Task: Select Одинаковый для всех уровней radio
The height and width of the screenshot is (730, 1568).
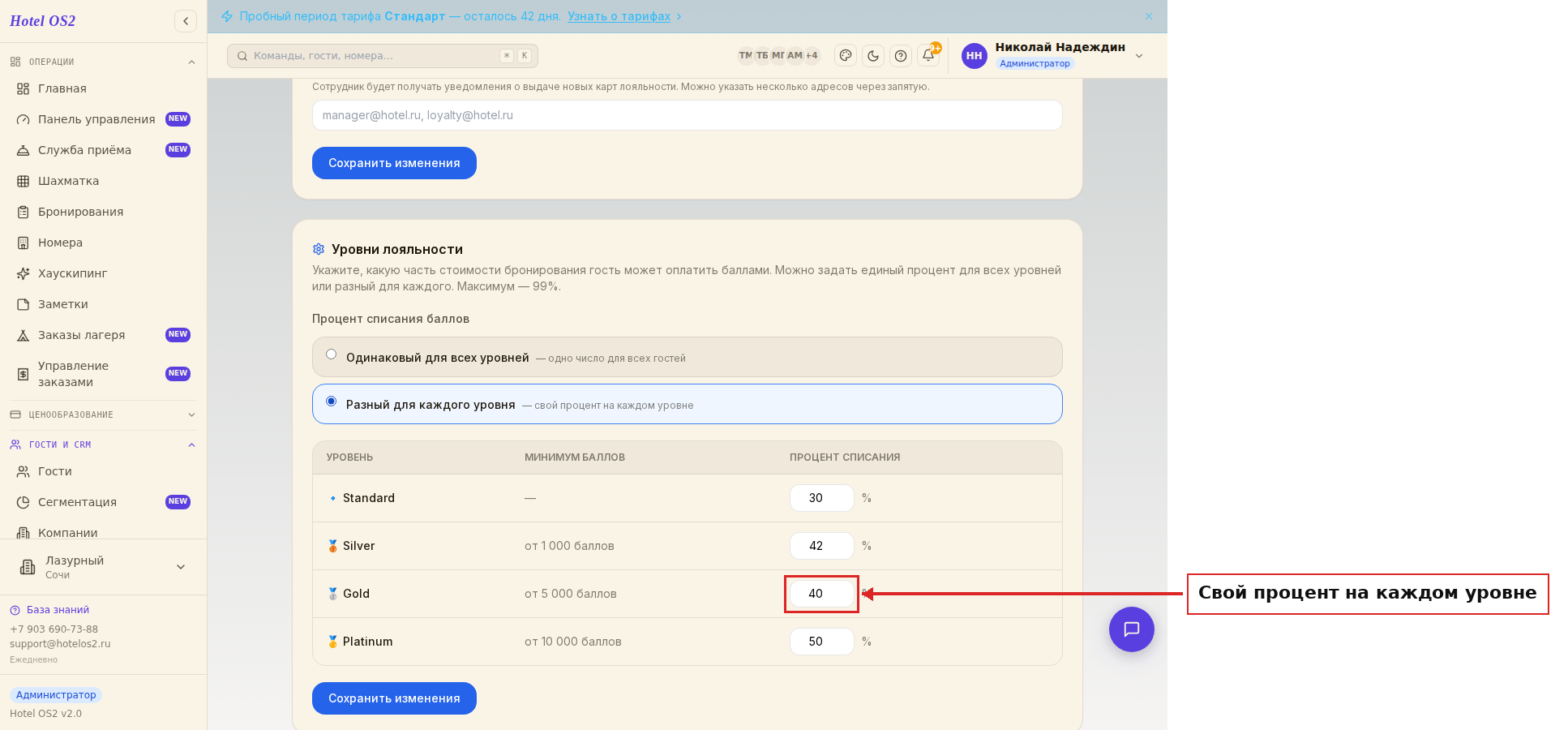Action: point(331,354)
